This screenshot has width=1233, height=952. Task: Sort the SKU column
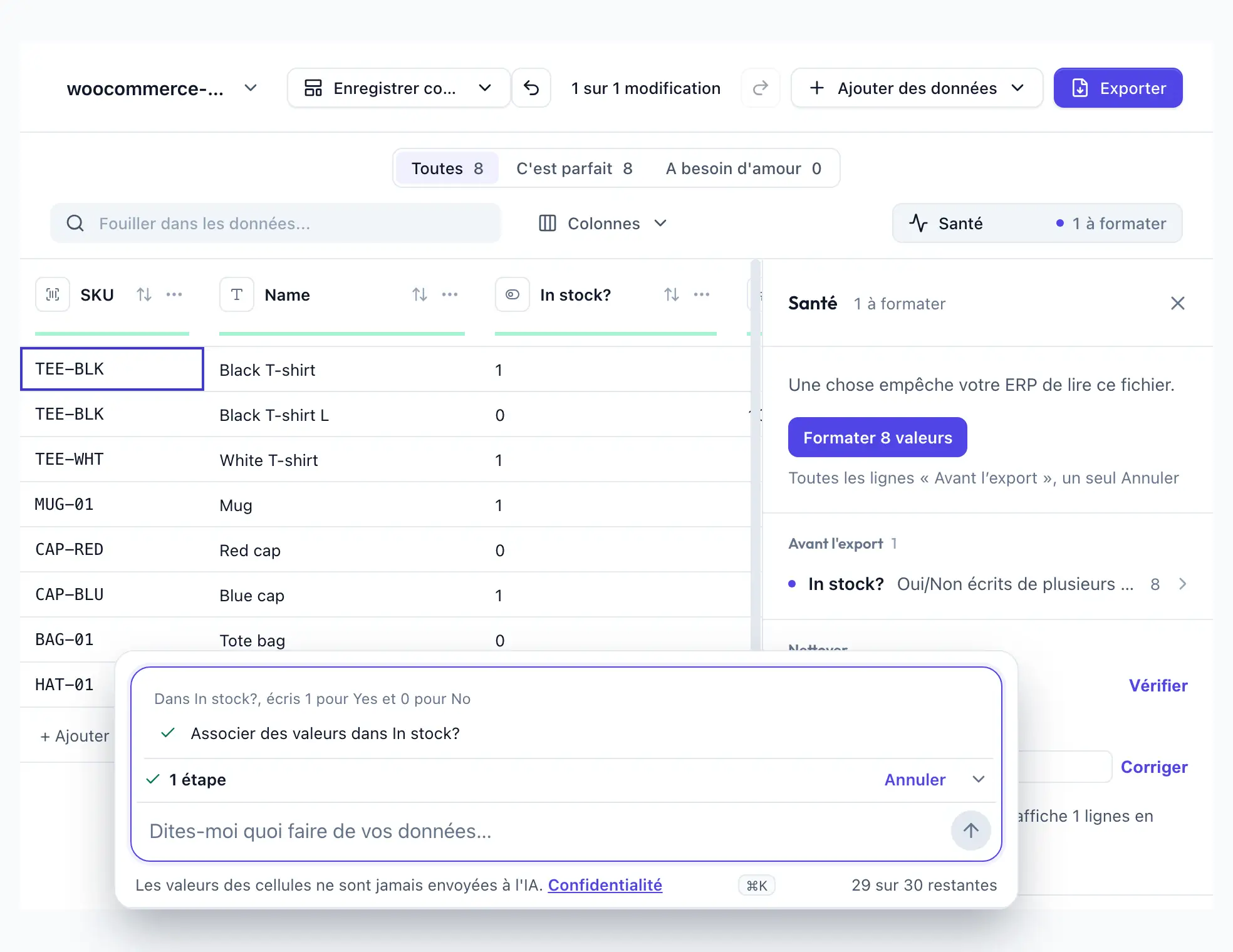pos(144,294)
